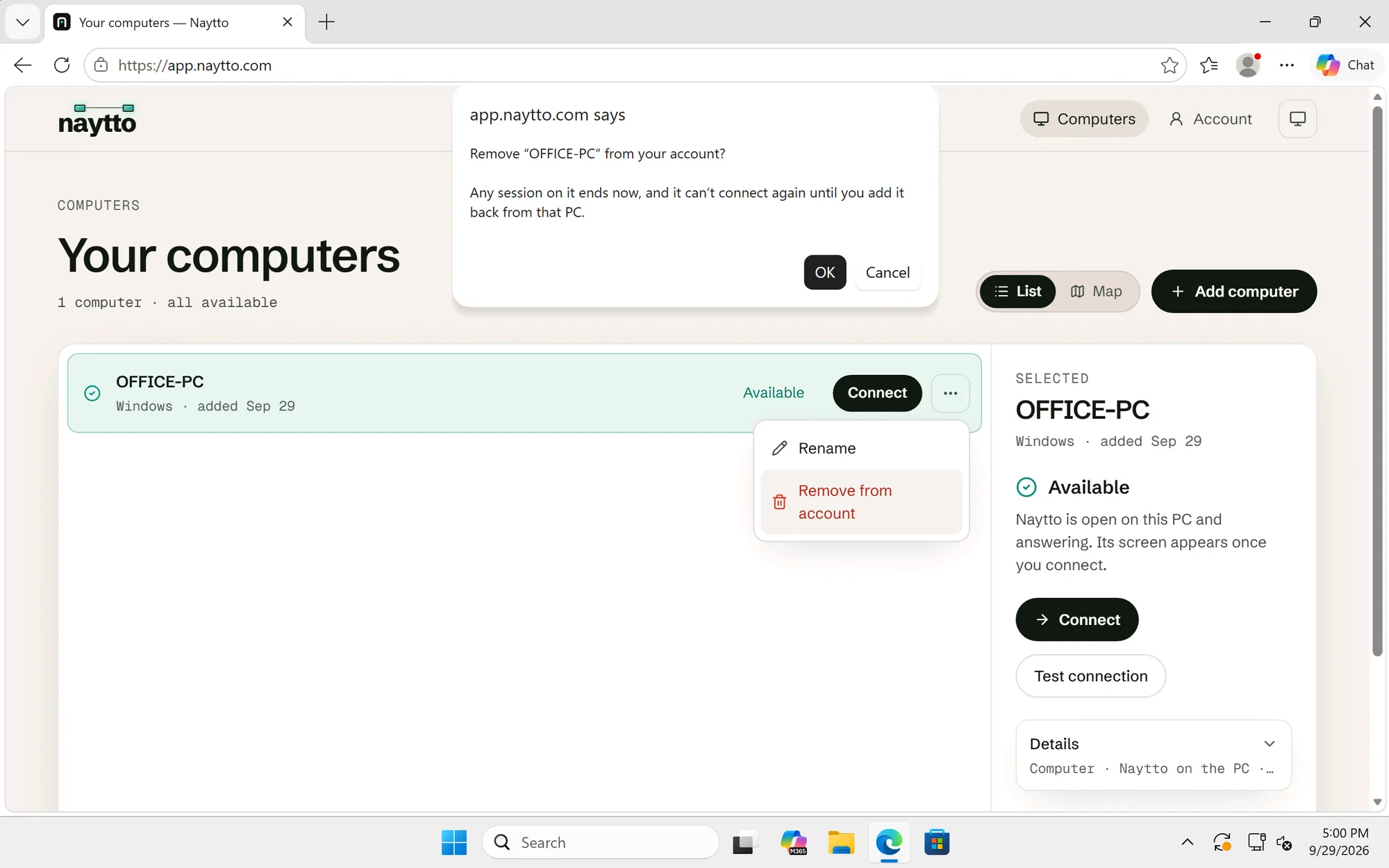Open File Explorer from the taskbar

(841, 843)
